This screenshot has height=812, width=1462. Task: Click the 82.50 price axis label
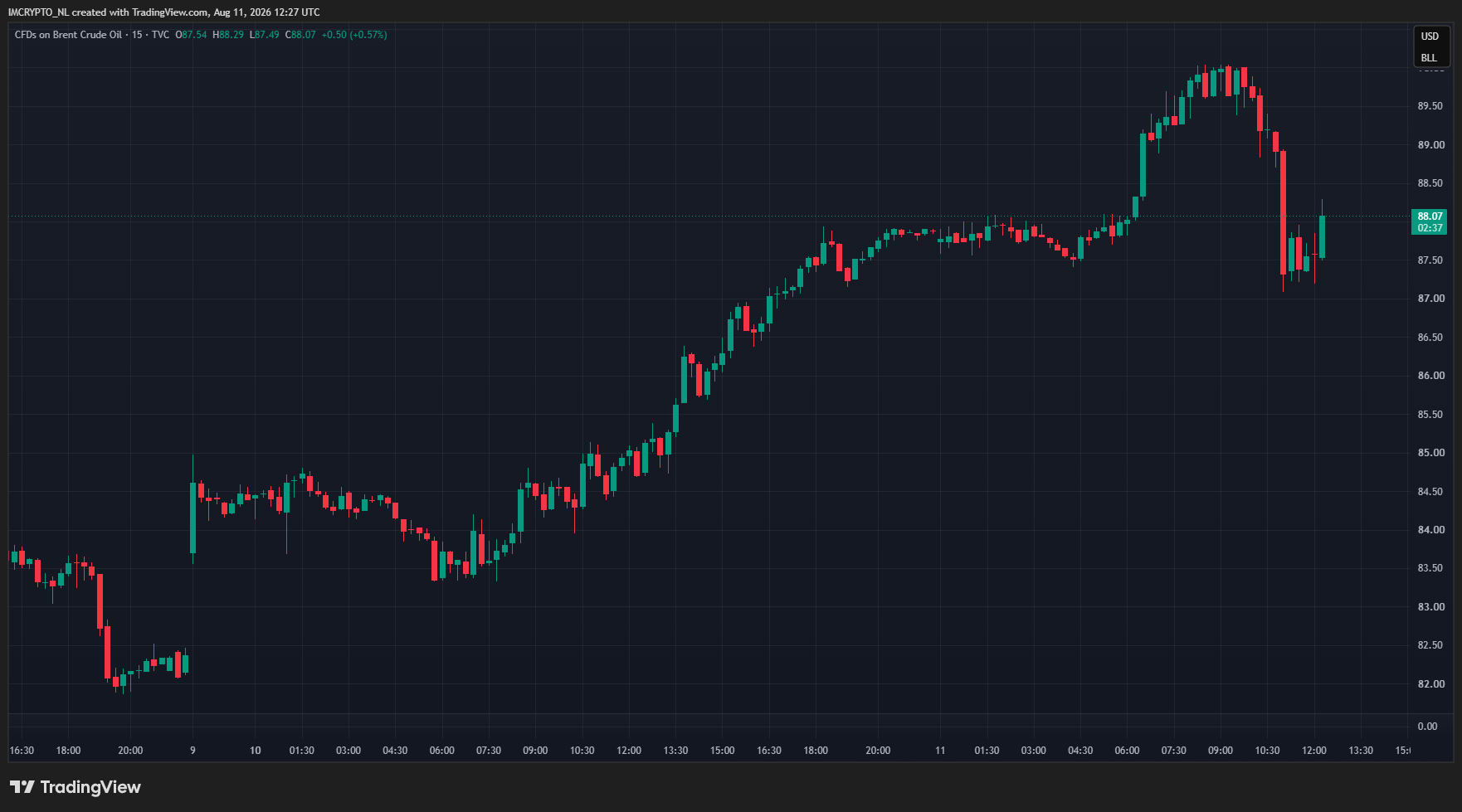tap(1430, 645)
